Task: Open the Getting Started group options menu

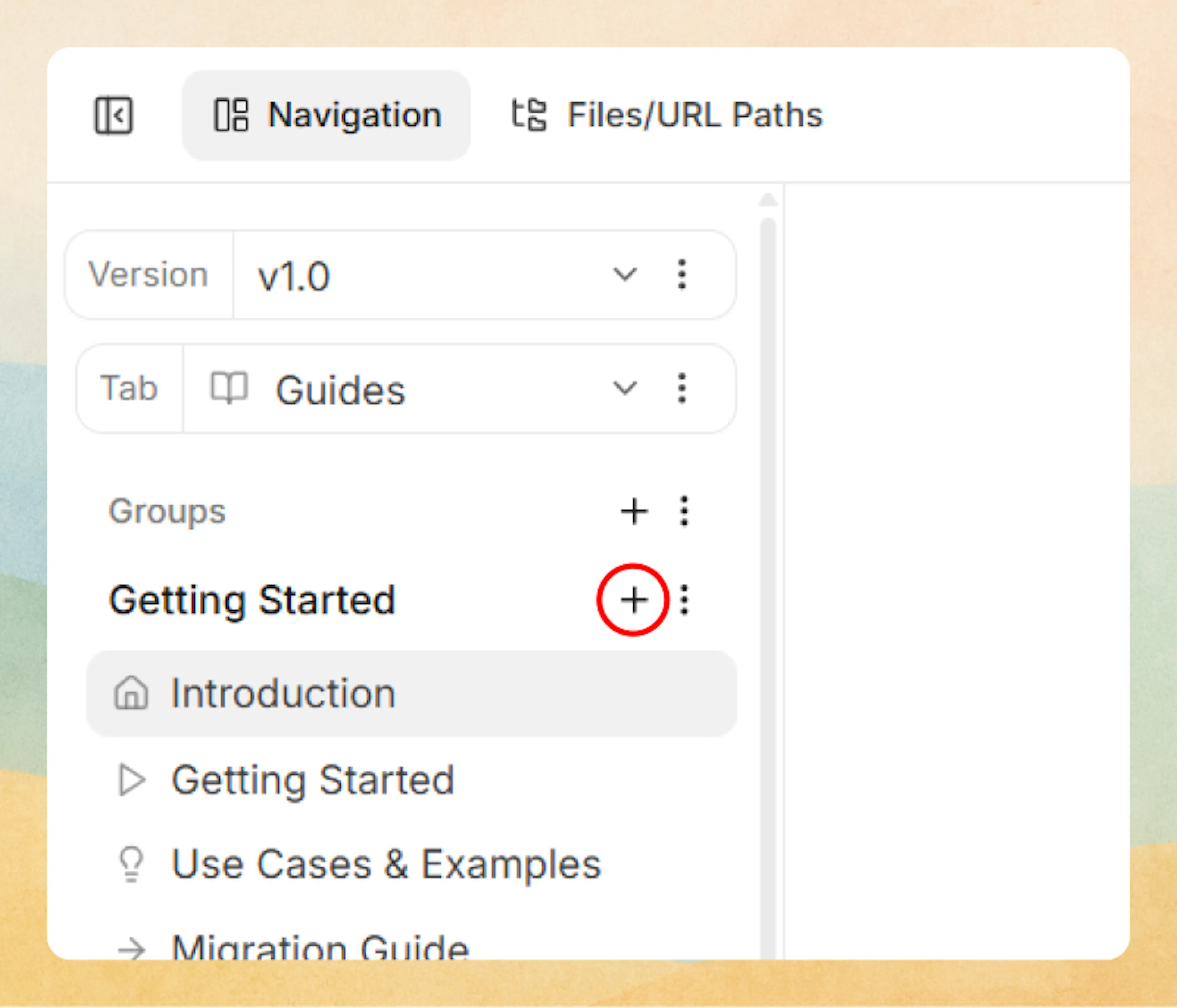Action: pyautogui.click(x=683, y=599)
